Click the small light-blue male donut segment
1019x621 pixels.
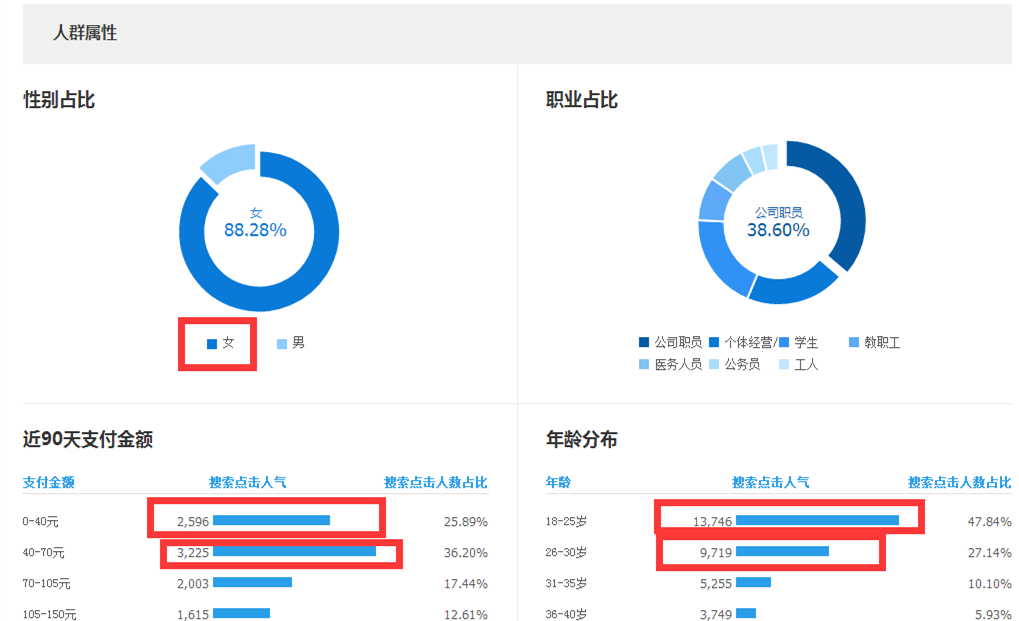[x=227, y=162]
